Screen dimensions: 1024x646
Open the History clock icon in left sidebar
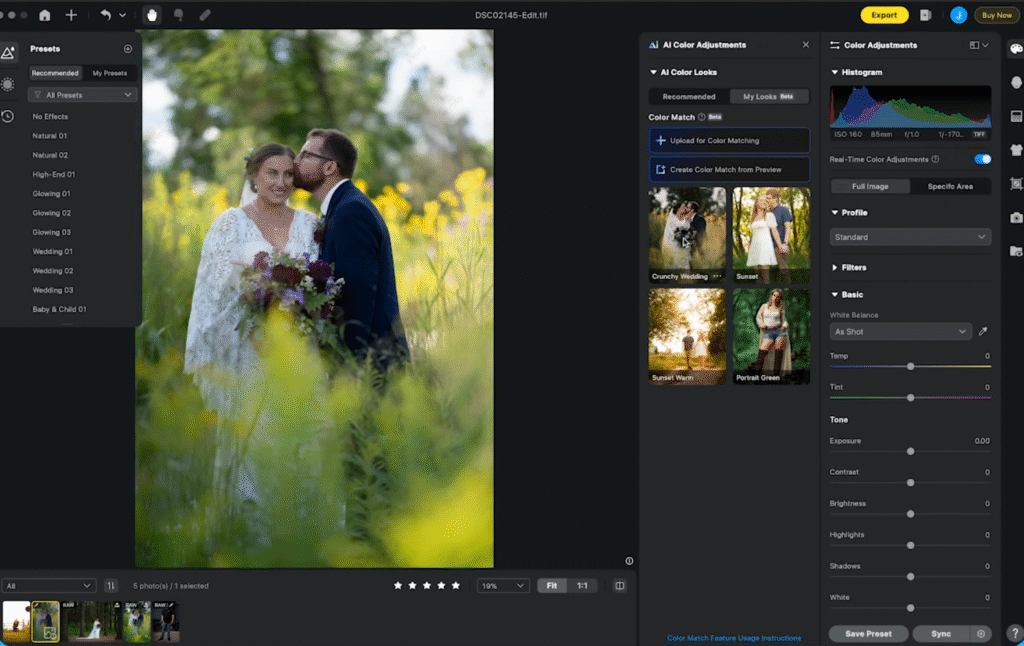(8, 116)
